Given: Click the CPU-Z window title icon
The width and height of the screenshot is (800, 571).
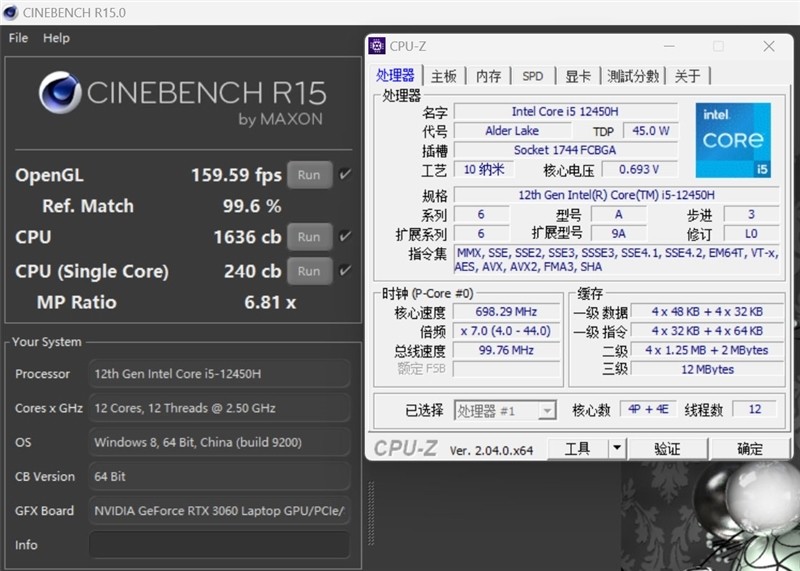Looking at the screenshot, I should (x=377, y=46).
